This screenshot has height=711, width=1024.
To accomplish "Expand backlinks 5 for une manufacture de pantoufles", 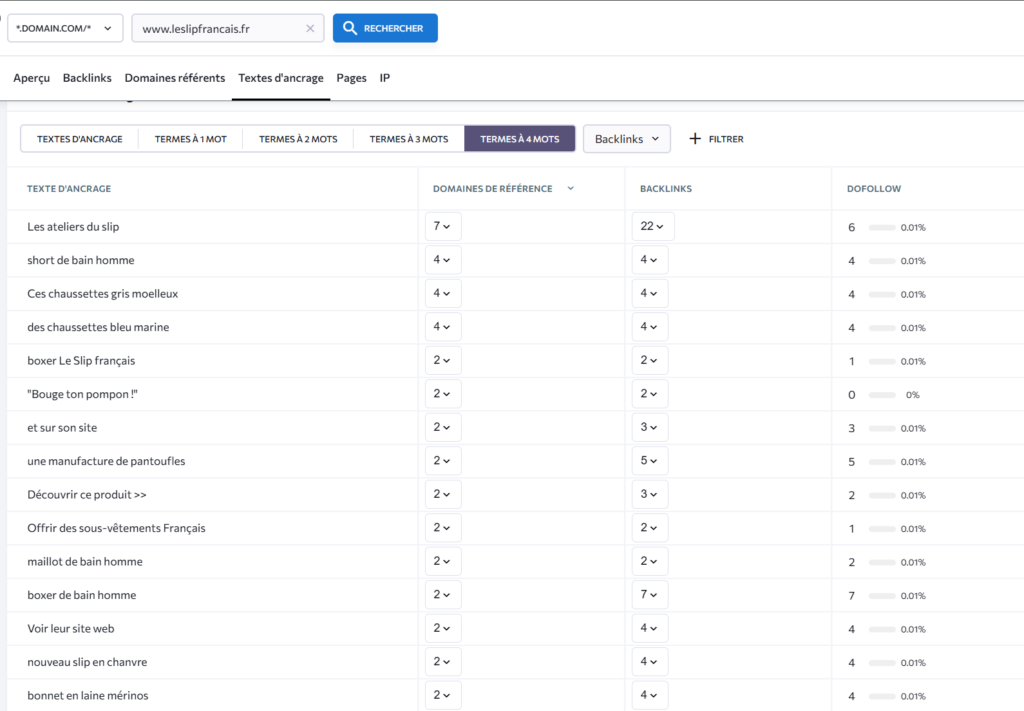I will point(650,461).
